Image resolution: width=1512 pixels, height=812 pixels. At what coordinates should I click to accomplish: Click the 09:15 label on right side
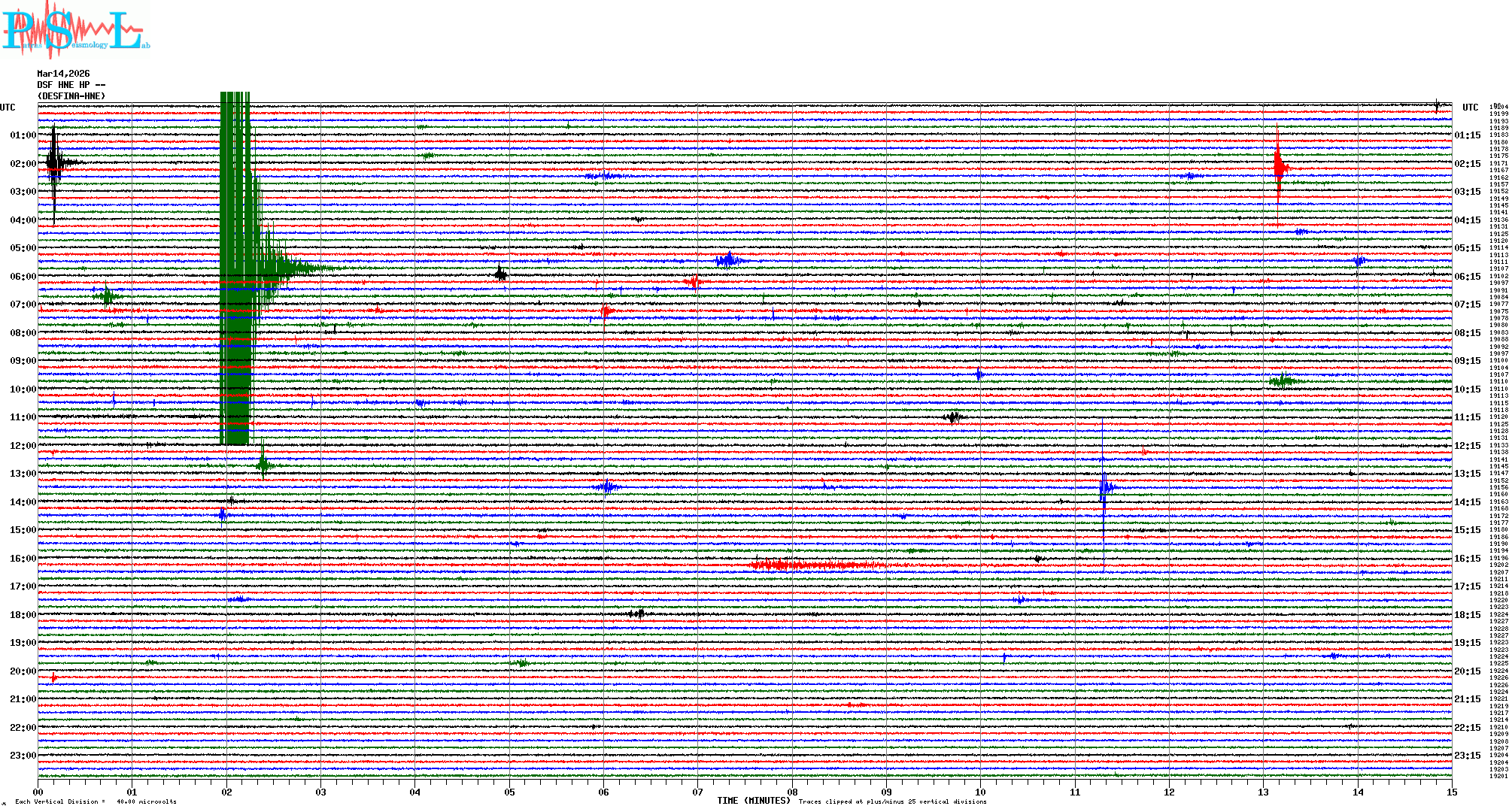tap(1467, 361)
